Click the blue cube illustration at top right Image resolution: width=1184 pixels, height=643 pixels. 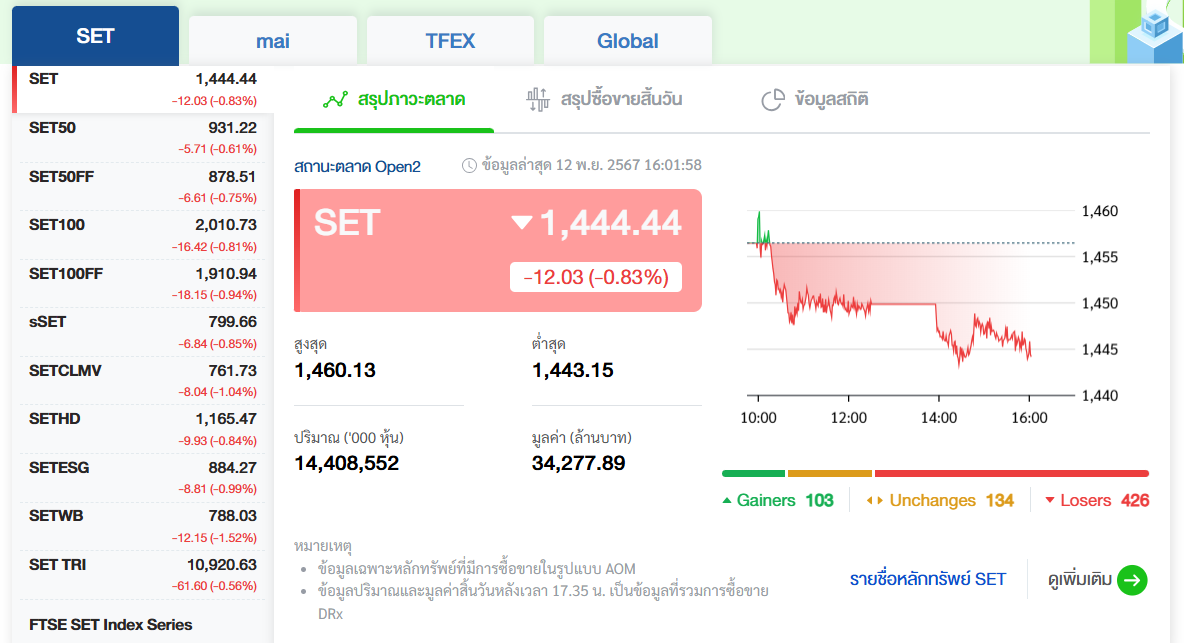click(1154, 32)
